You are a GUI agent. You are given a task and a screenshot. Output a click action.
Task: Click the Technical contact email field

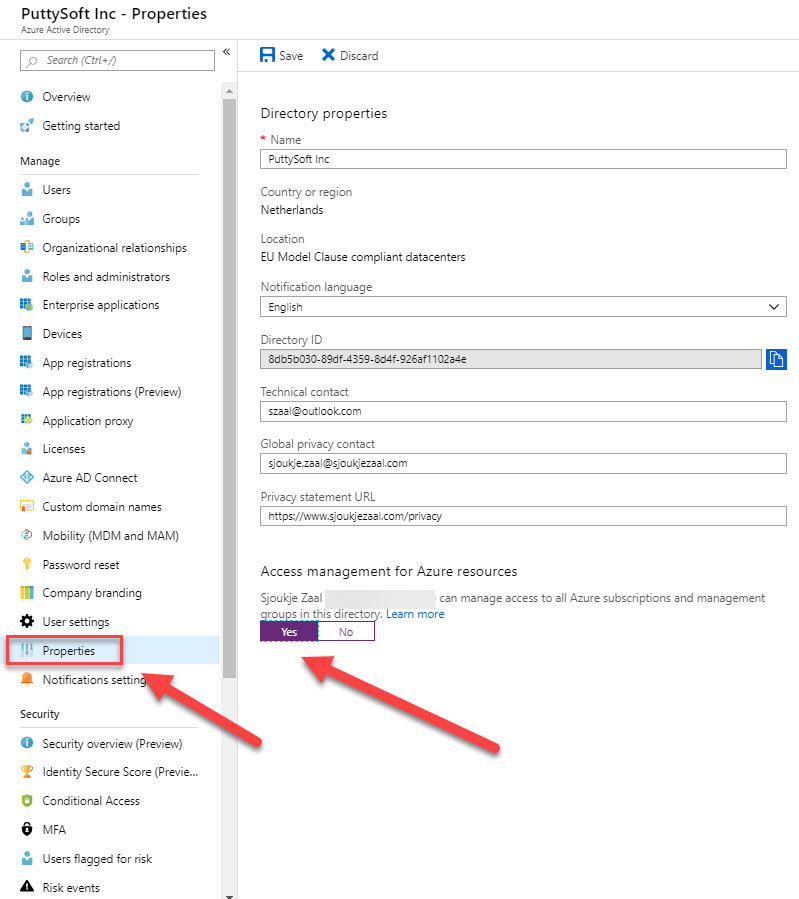tap(523, 411)
